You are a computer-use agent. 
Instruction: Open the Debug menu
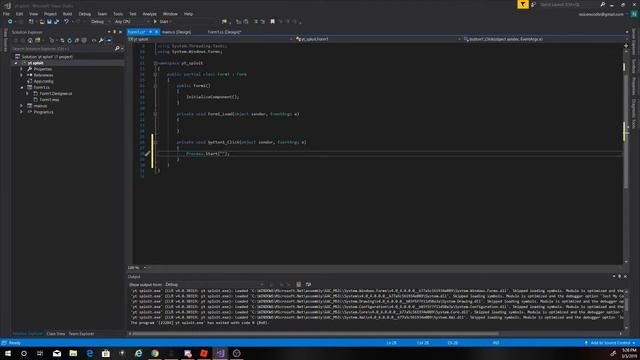(x=84, y=14)
